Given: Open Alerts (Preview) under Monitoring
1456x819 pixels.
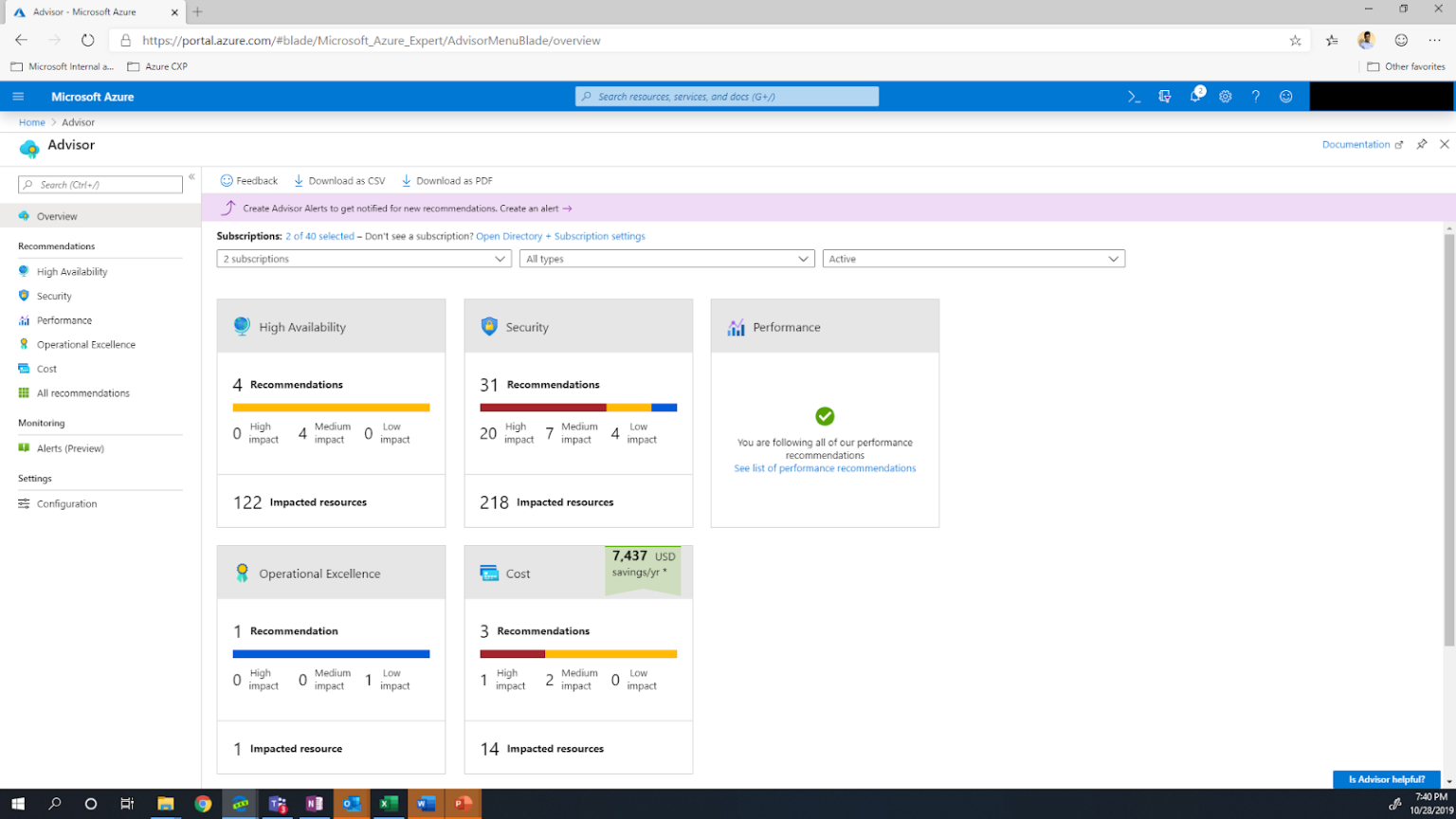Looking at the screenshot, I should coord(71,447).
